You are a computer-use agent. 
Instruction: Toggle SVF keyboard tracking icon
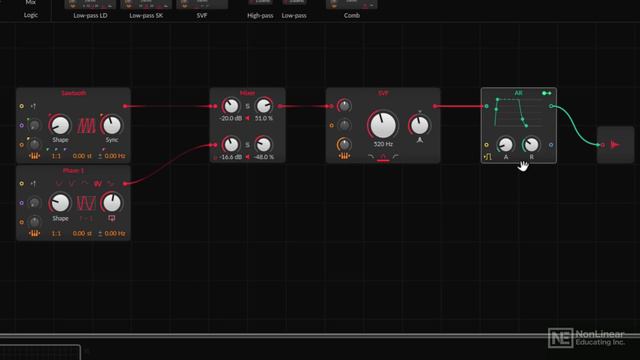pyautogui.click(x=344, y=156)
